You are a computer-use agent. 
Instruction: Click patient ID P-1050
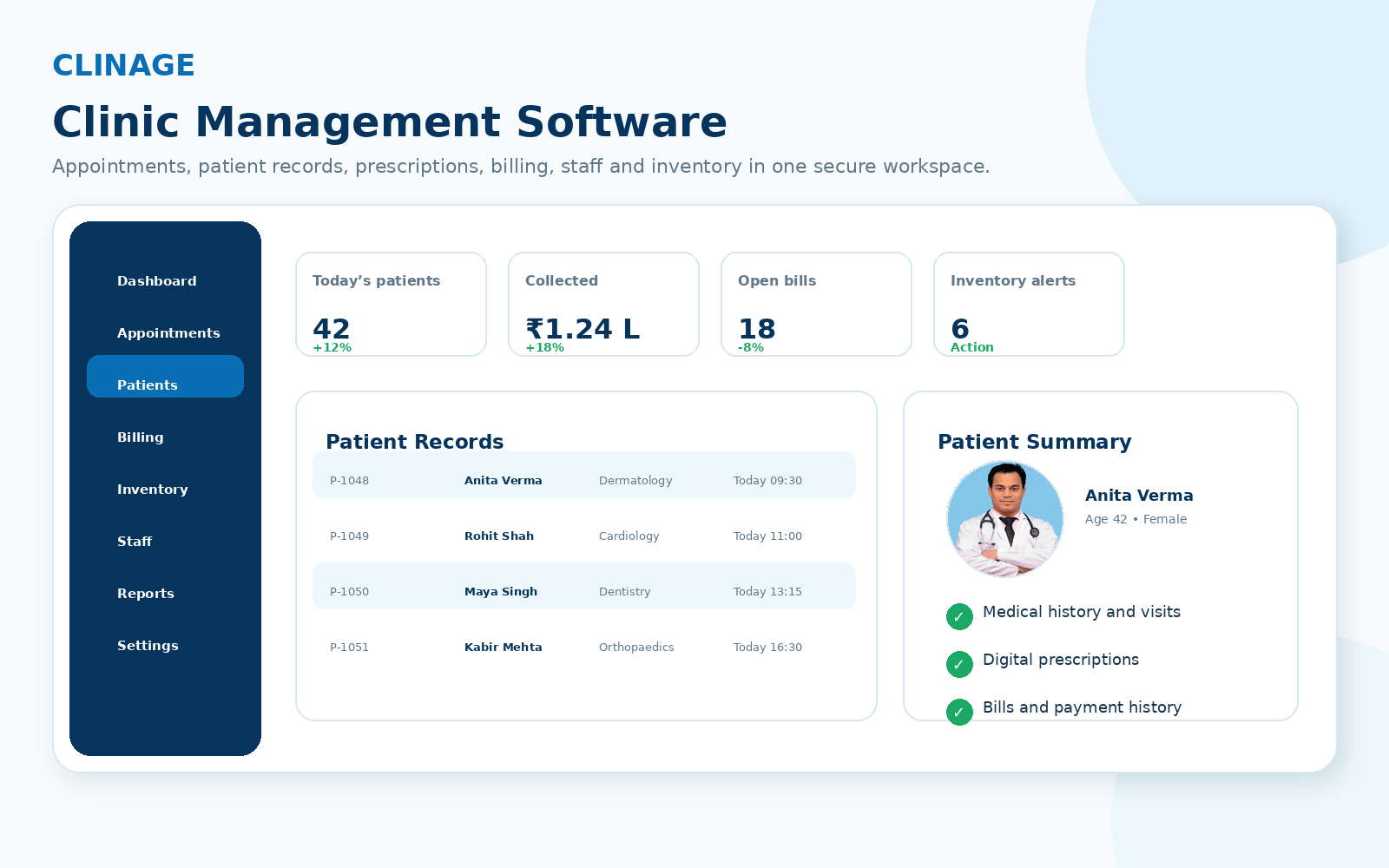(349, 592)
